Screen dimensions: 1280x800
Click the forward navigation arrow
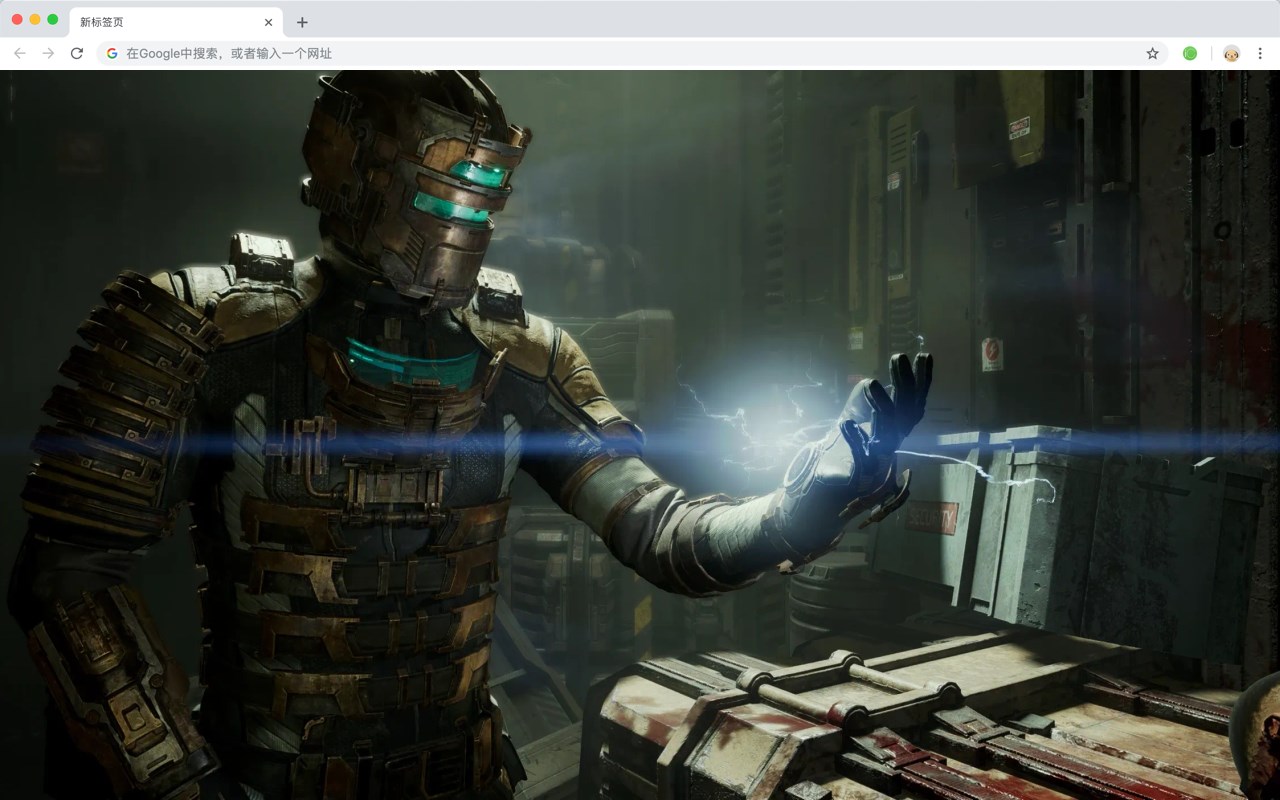point(47,53)
